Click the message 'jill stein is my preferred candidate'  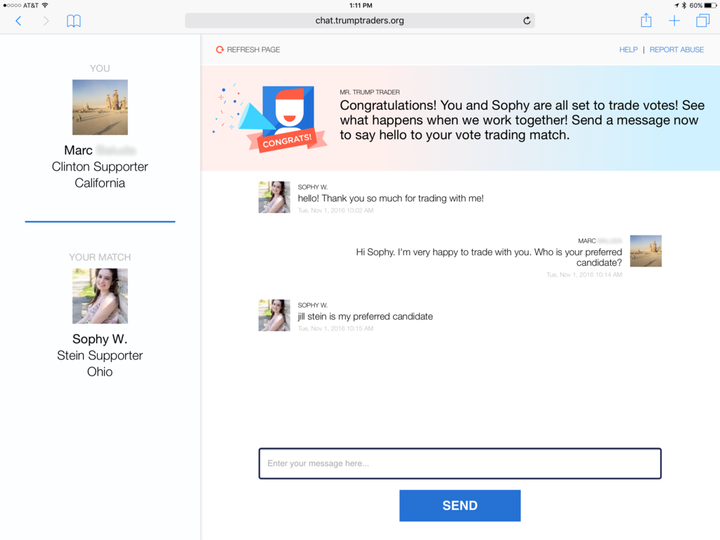click(x=365, y=316)
